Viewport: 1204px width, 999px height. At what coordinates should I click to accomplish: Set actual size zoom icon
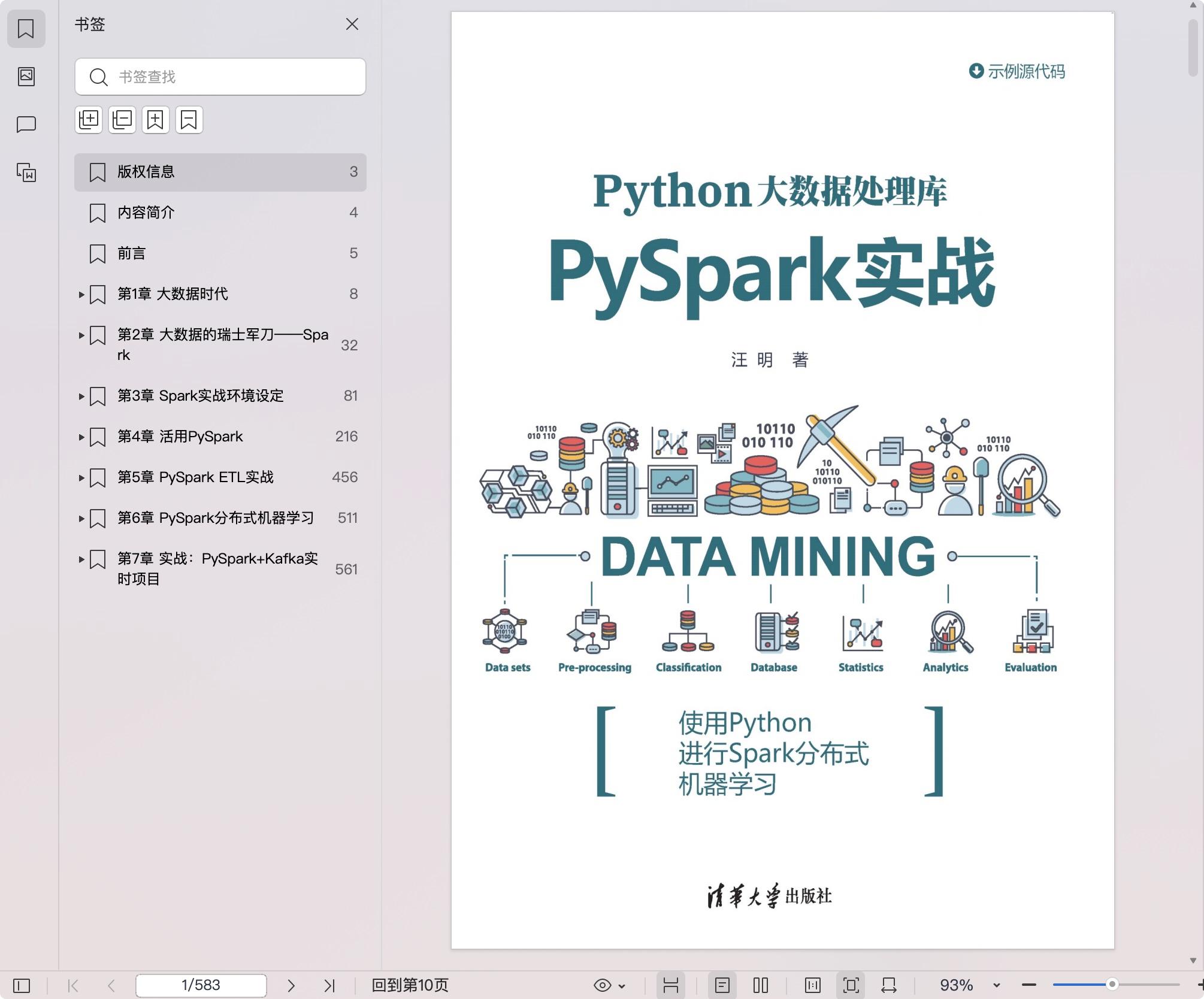[813, 985]
